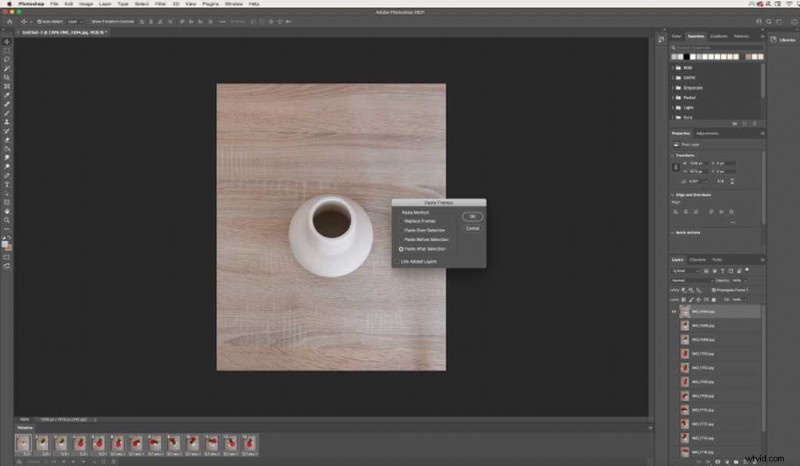
Task: Collapse the Align and Distribute section
Action: [x=672, y=195]
